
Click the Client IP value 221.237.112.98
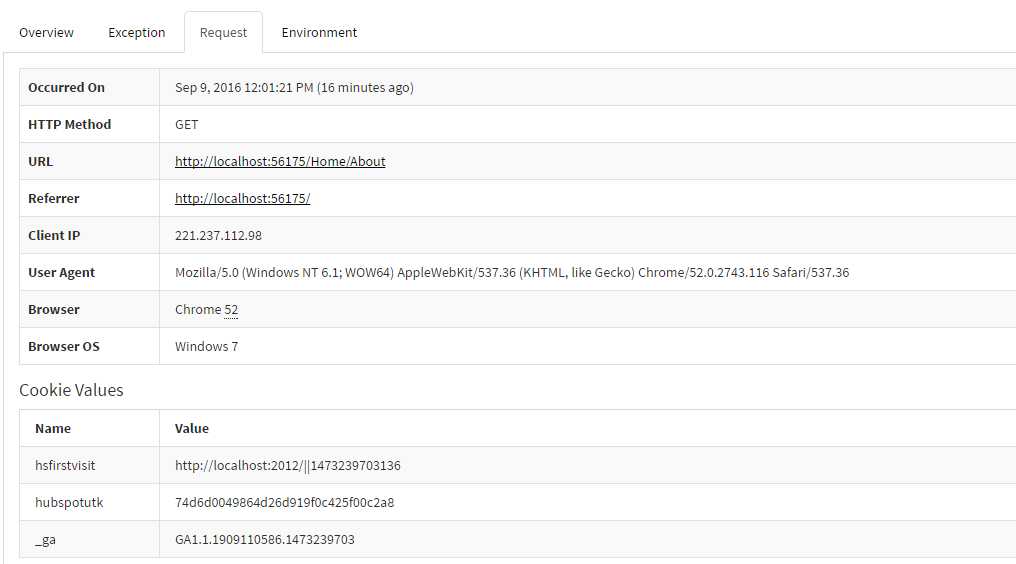pyautogui.click(x=218, y=235)
